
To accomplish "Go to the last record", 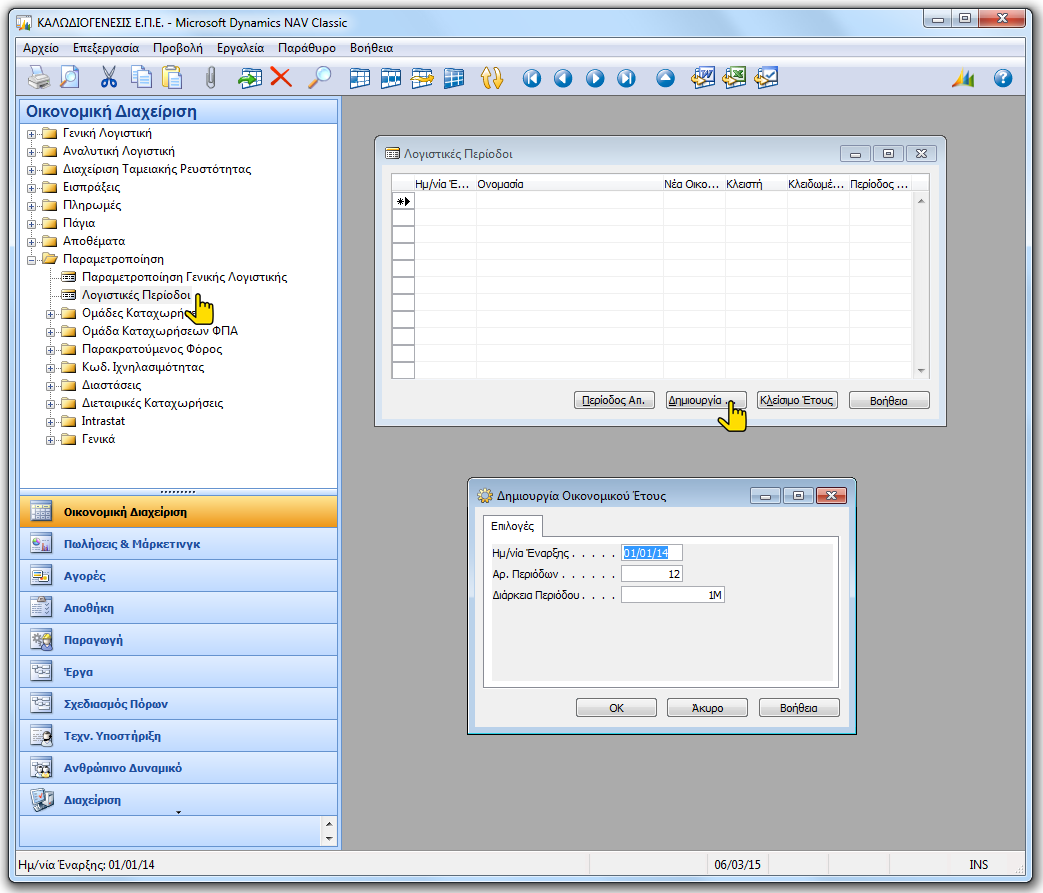I will tap(626, 79).
